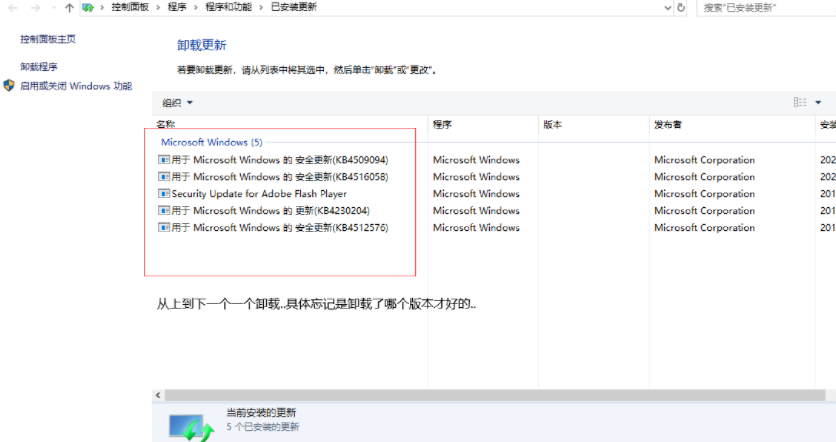Click the 程序 breadcrumb in address bar
The image size is (836, 442).
tap(175, 8)
